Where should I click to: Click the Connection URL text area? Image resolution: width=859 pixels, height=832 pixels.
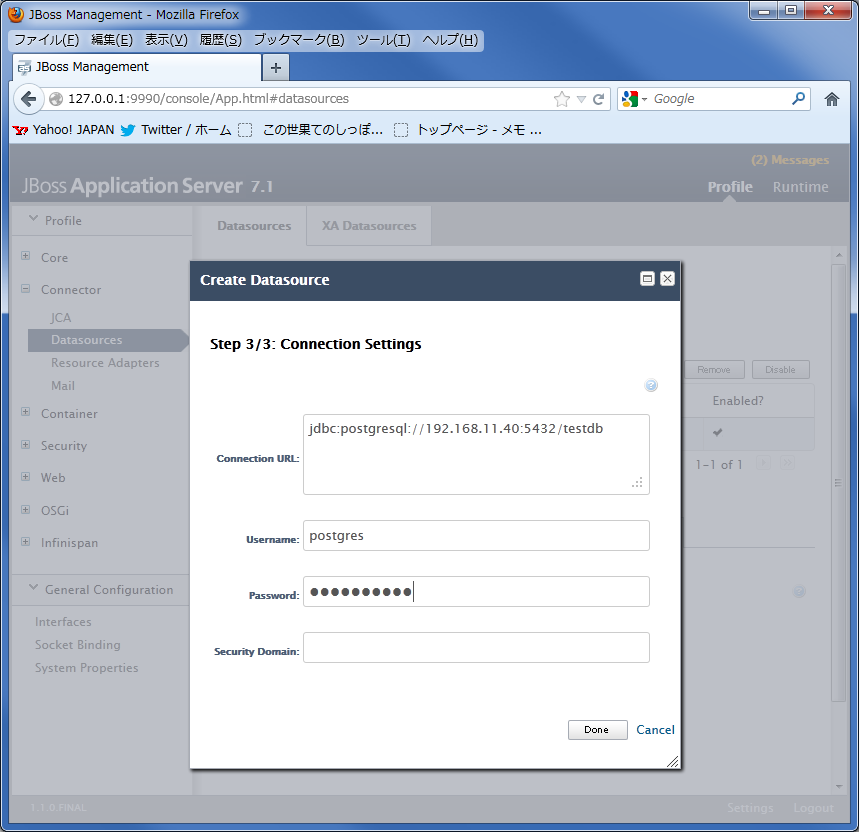click(476, 455)
